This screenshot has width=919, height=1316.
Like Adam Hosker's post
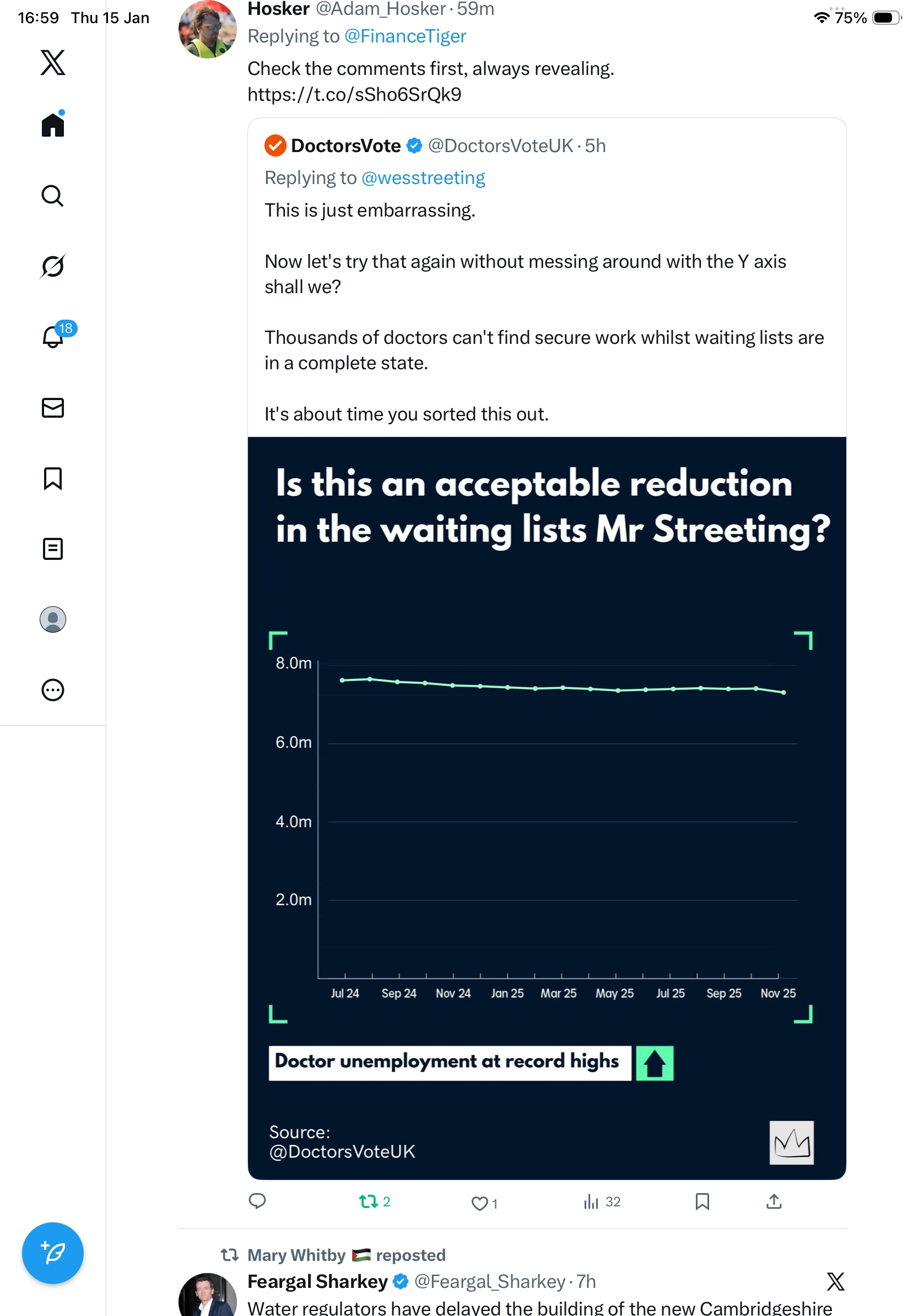tap(479, 1203)
